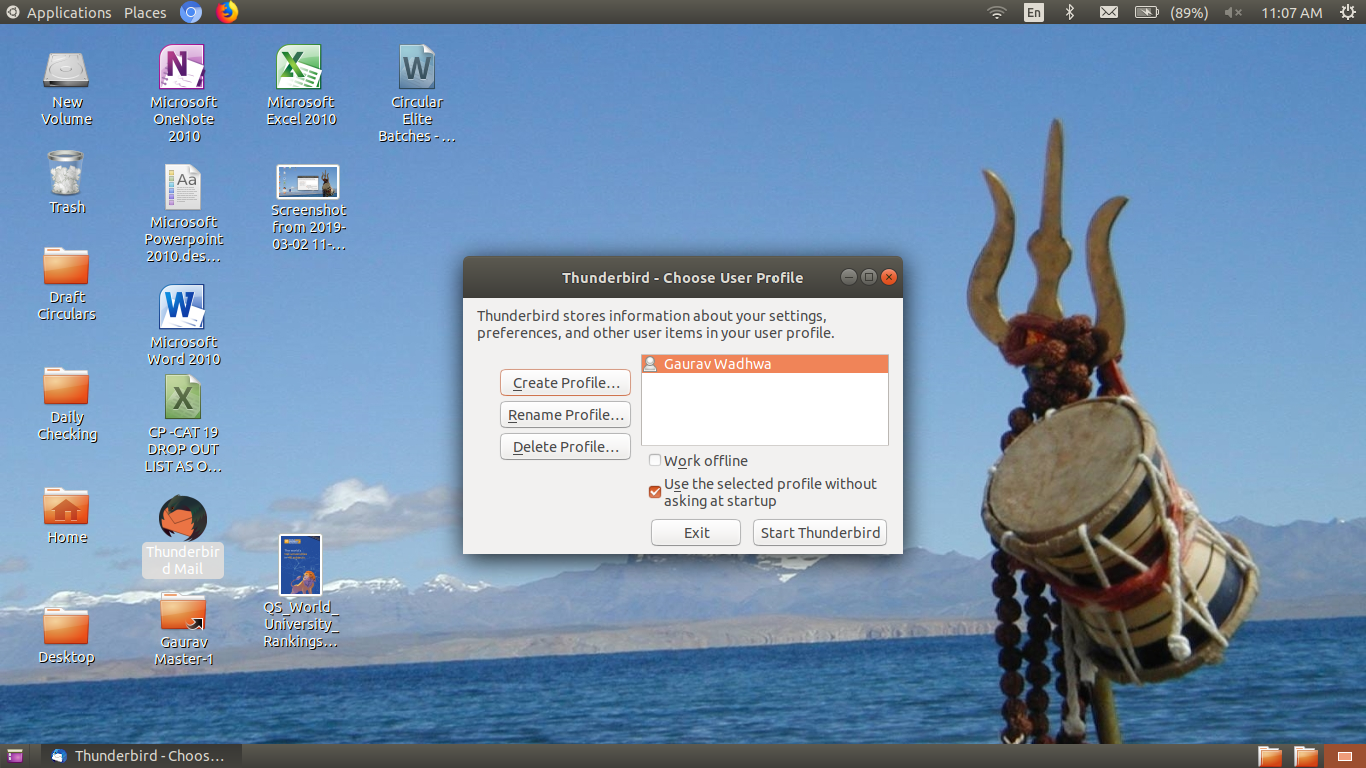The width and height of the screenshot is (1366, 768).
Task: Open the Applications menu
Action: 60,12
